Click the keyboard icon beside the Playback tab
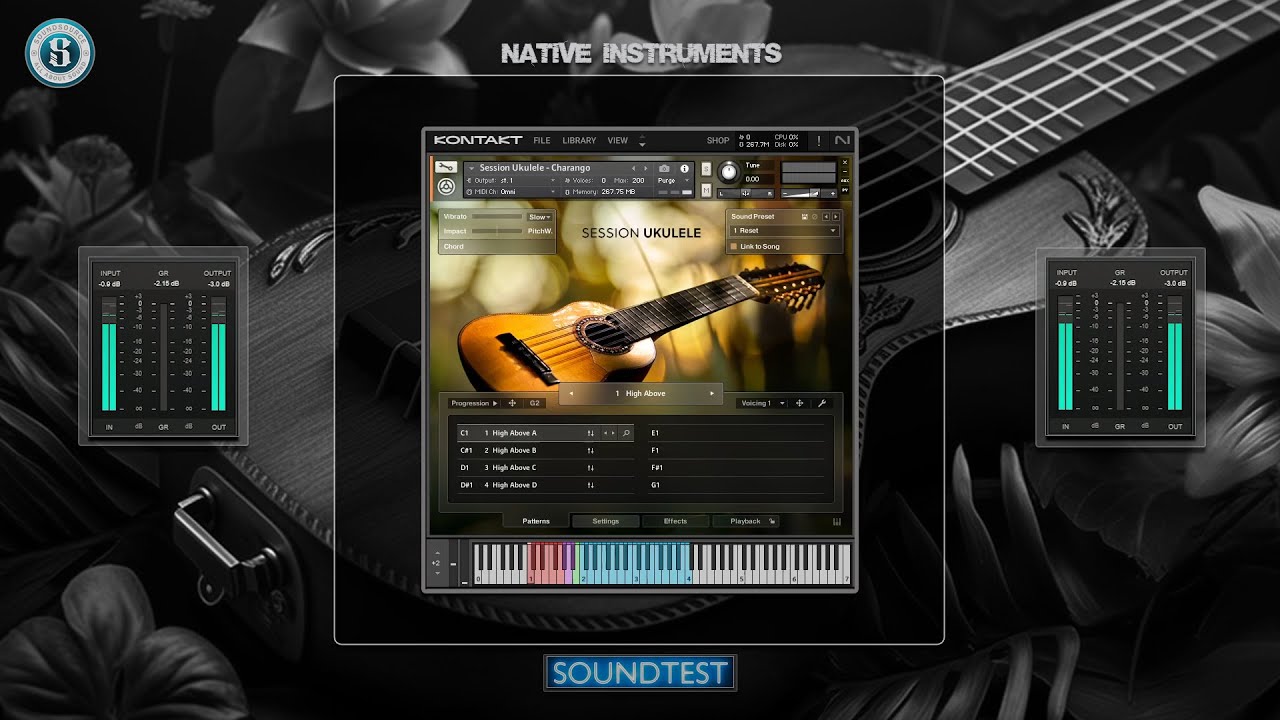Screen dimensions: 1280x720 point(837,522)
